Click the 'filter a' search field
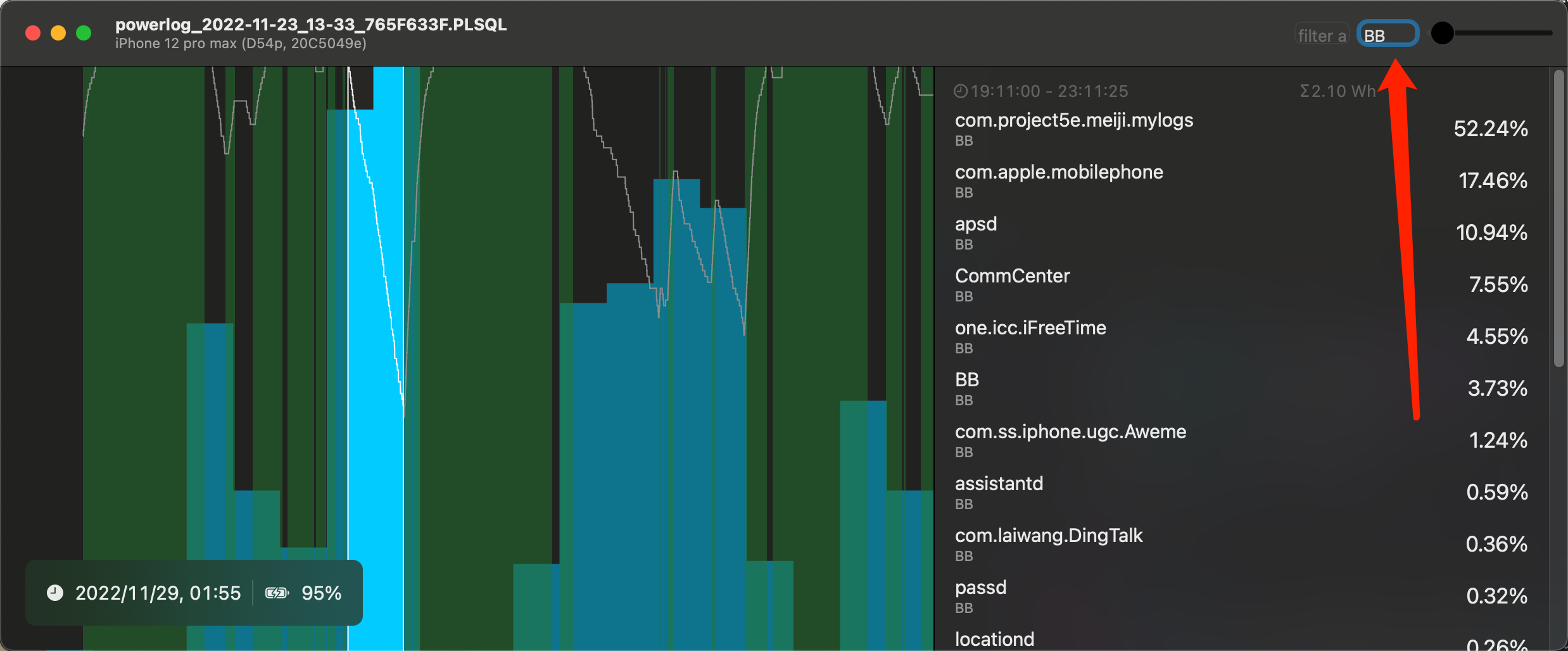 tap(1322, 35)
